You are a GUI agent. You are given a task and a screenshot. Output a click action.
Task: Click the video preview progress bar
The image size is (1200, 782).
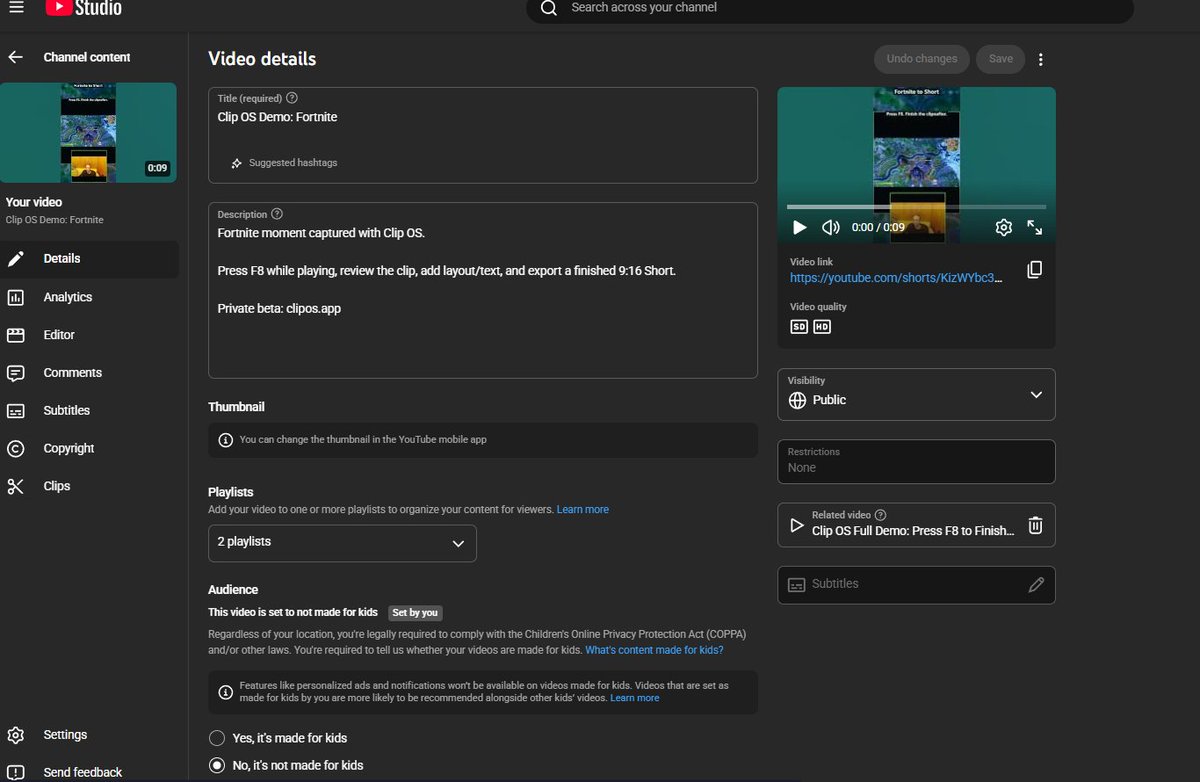916,207
